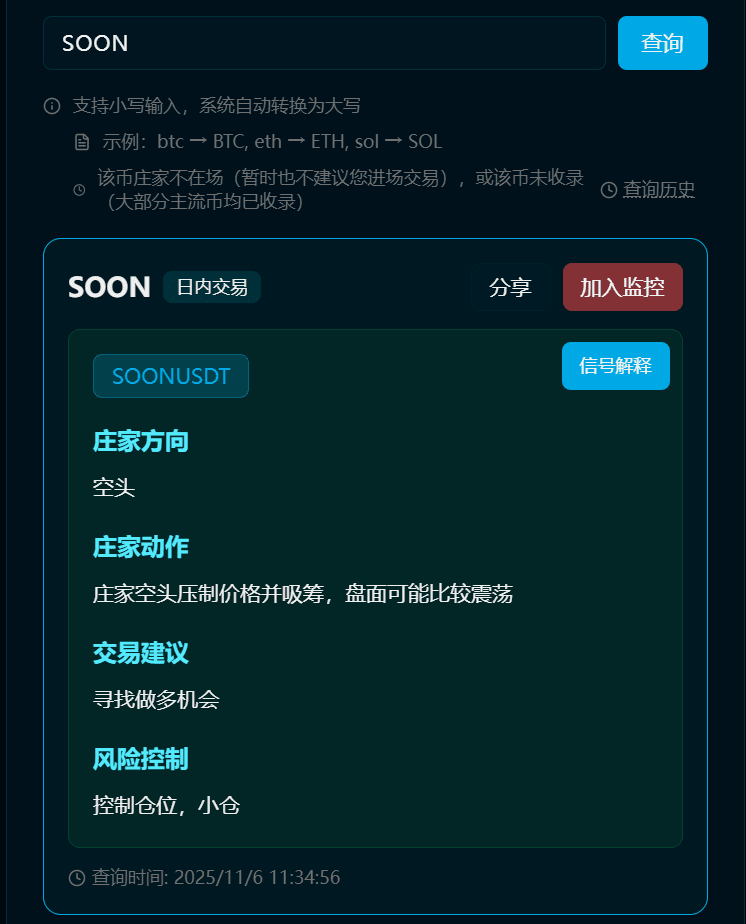Click the SOONUSDT pair badge
Image resolution: width=746 pixels, height=924 pixels.
tap(171, 376)
